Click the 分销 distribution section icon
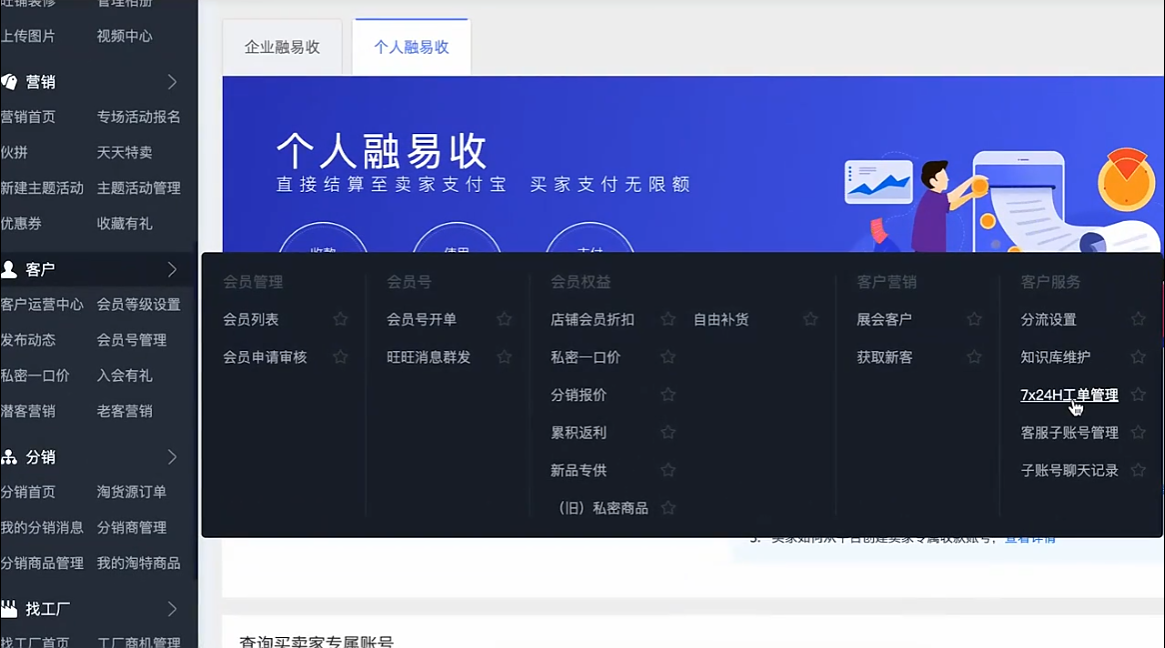The image size is (1165, 648). 9,457
